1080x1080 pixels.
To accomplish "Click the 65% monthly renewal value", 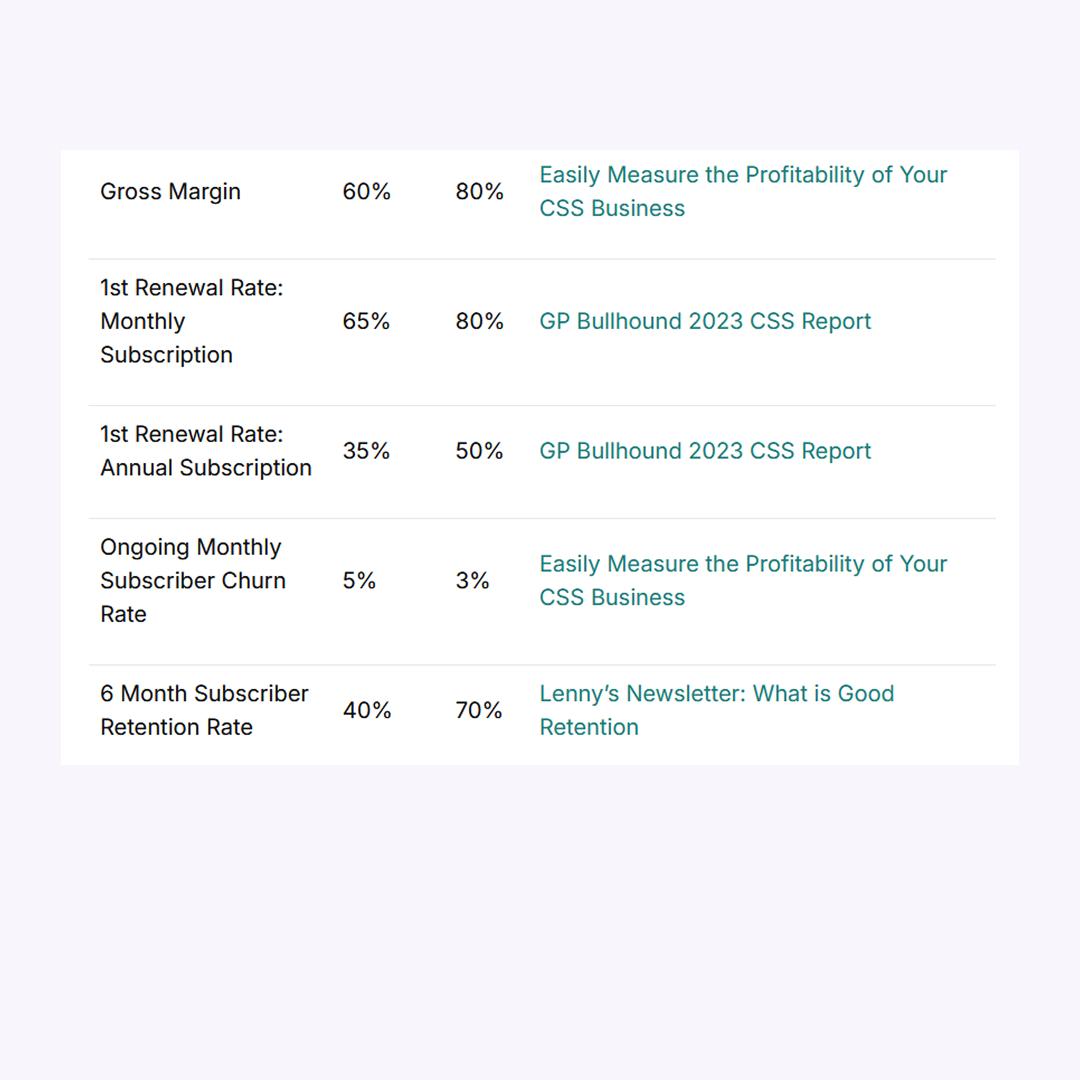I will point(366,321).
